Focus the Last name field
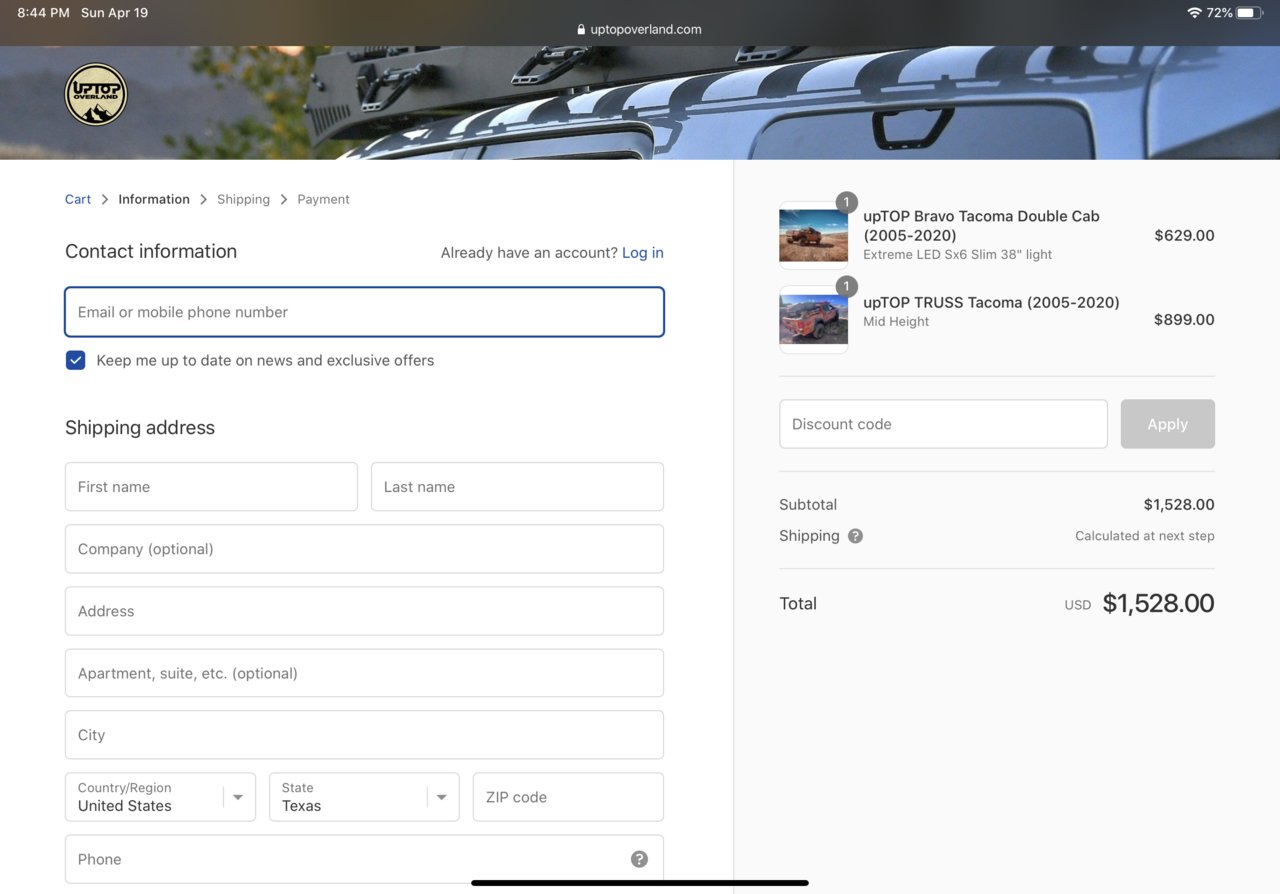 [x=517, y=487]
